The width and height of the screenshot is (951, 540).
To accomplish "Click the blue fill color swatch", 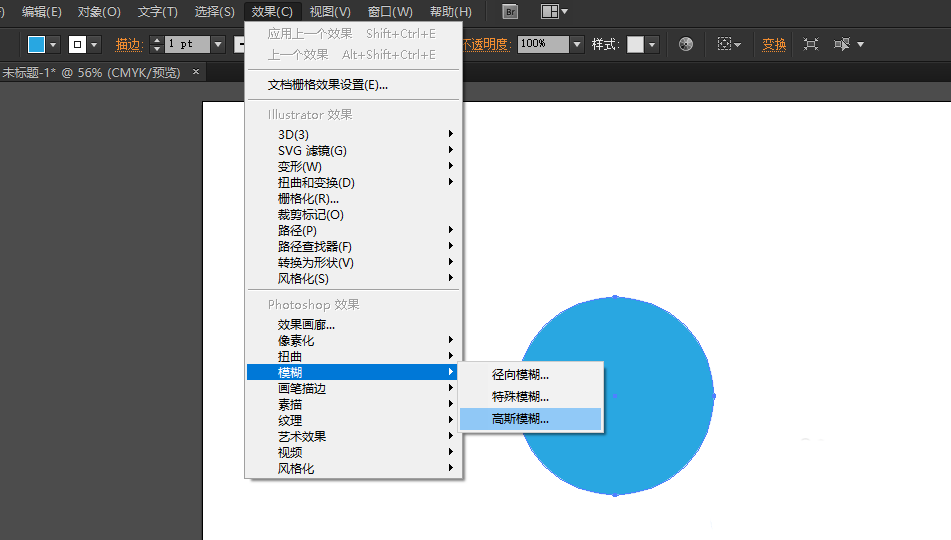I will pyautogui.click(x=36, y=44).
